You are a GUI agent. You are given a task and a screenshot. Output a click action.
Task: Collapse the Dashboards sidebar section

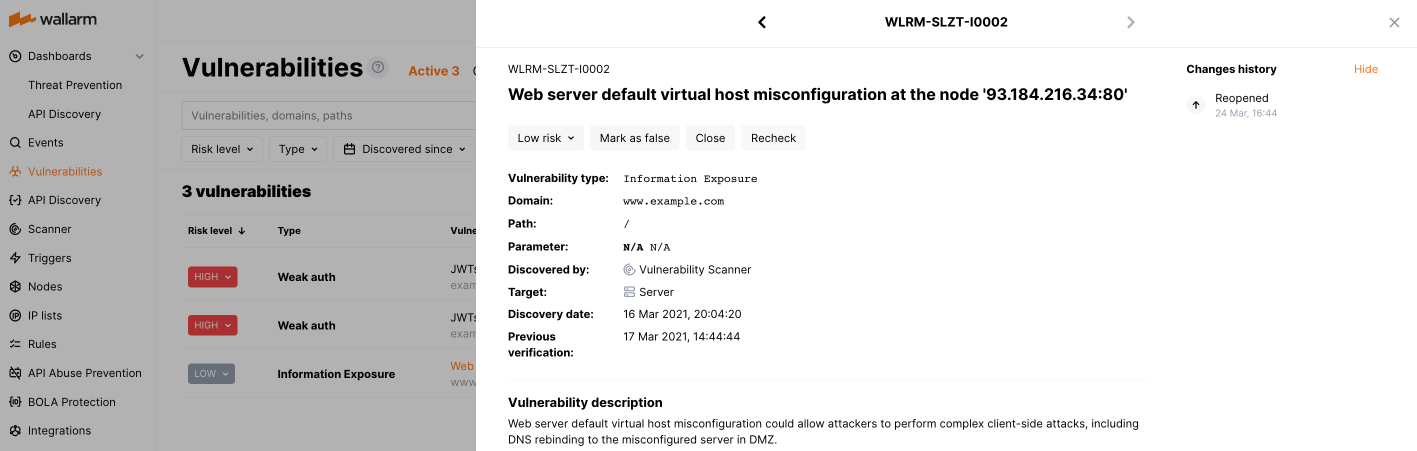pos(139,57)
